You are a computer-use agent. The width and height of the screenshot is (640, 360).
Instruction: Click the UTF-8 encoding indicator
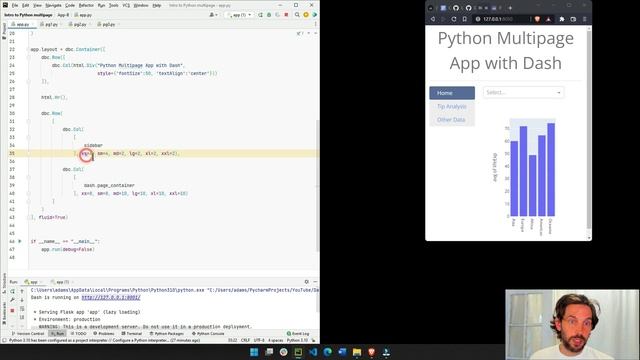click(x=259, y=340)
